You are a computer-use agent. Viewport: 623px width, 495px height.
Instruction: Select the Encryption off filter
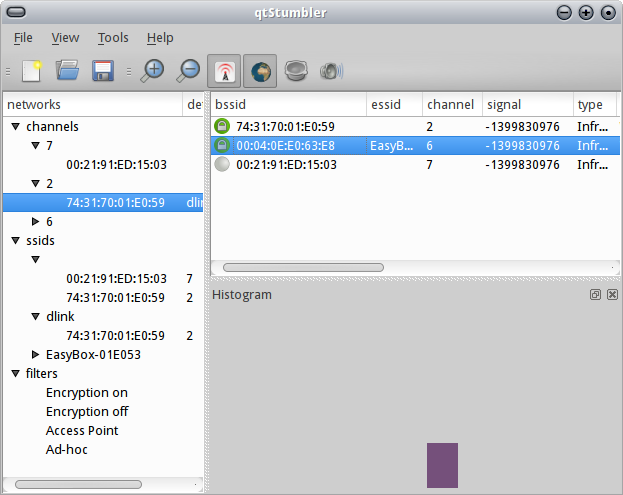(87, 412)
